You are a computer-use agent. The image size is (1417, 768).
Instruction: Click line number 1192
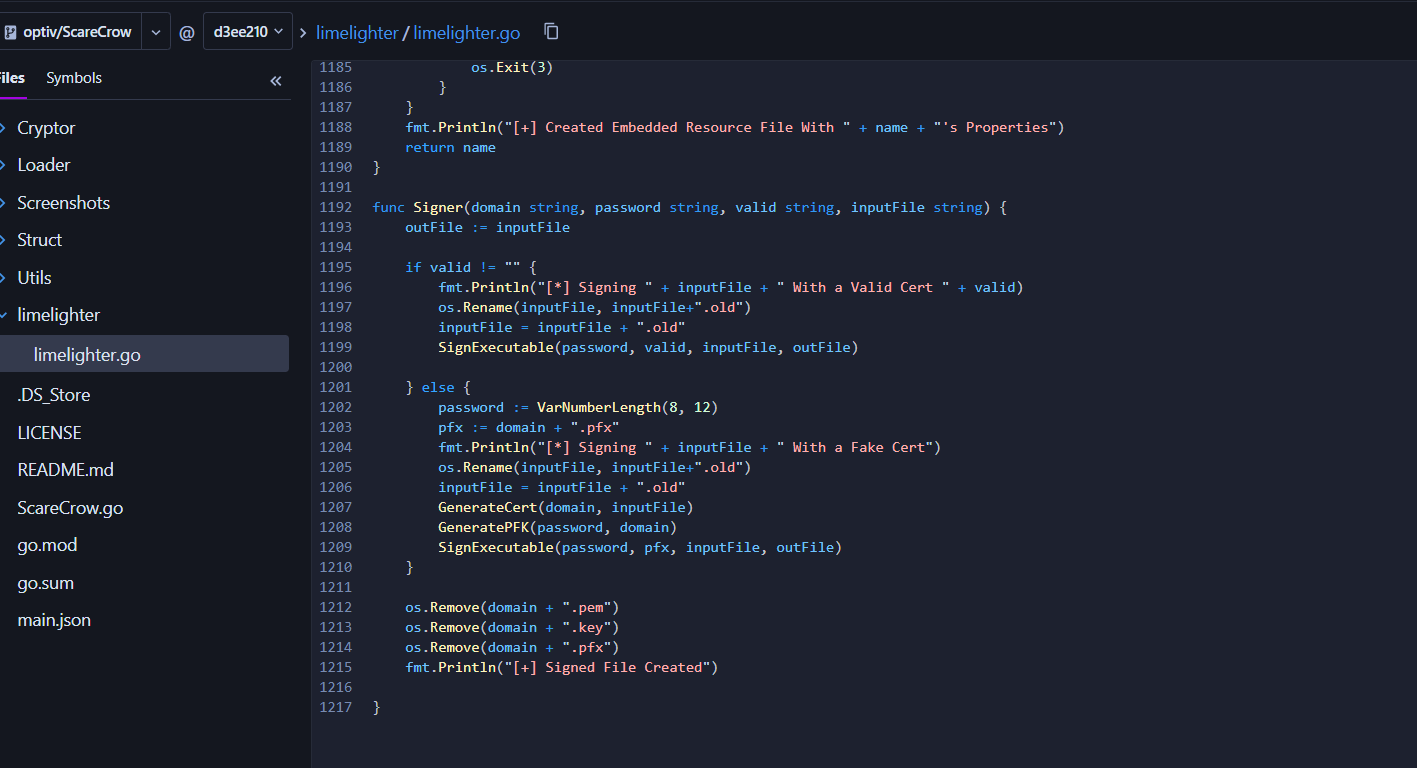[x=335, y=207]
